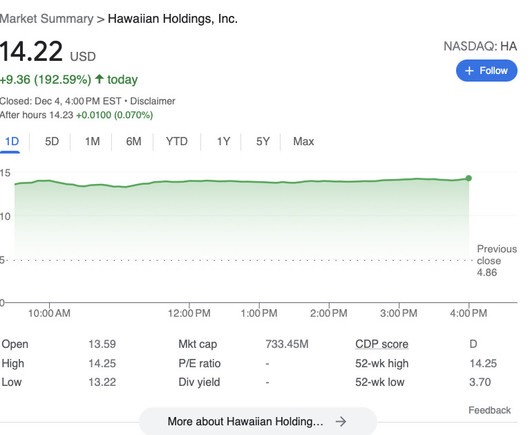Open the Disclaimer link
The height and width of the screenshot is (435, 530).
(x=152, y=101)
